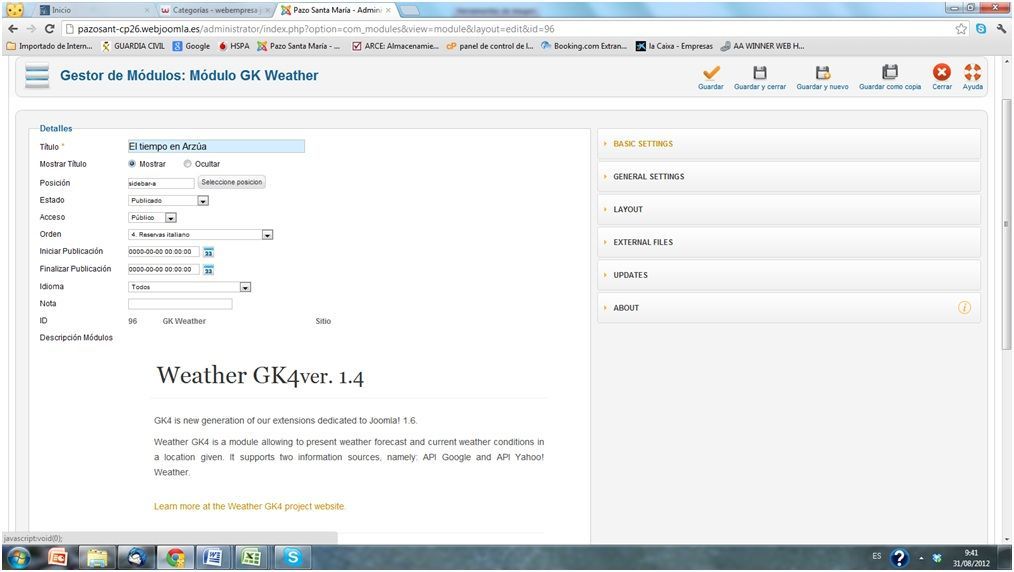Open Excel from the taskbar
Screen dimensions: 1014x572
click(251, 557)
